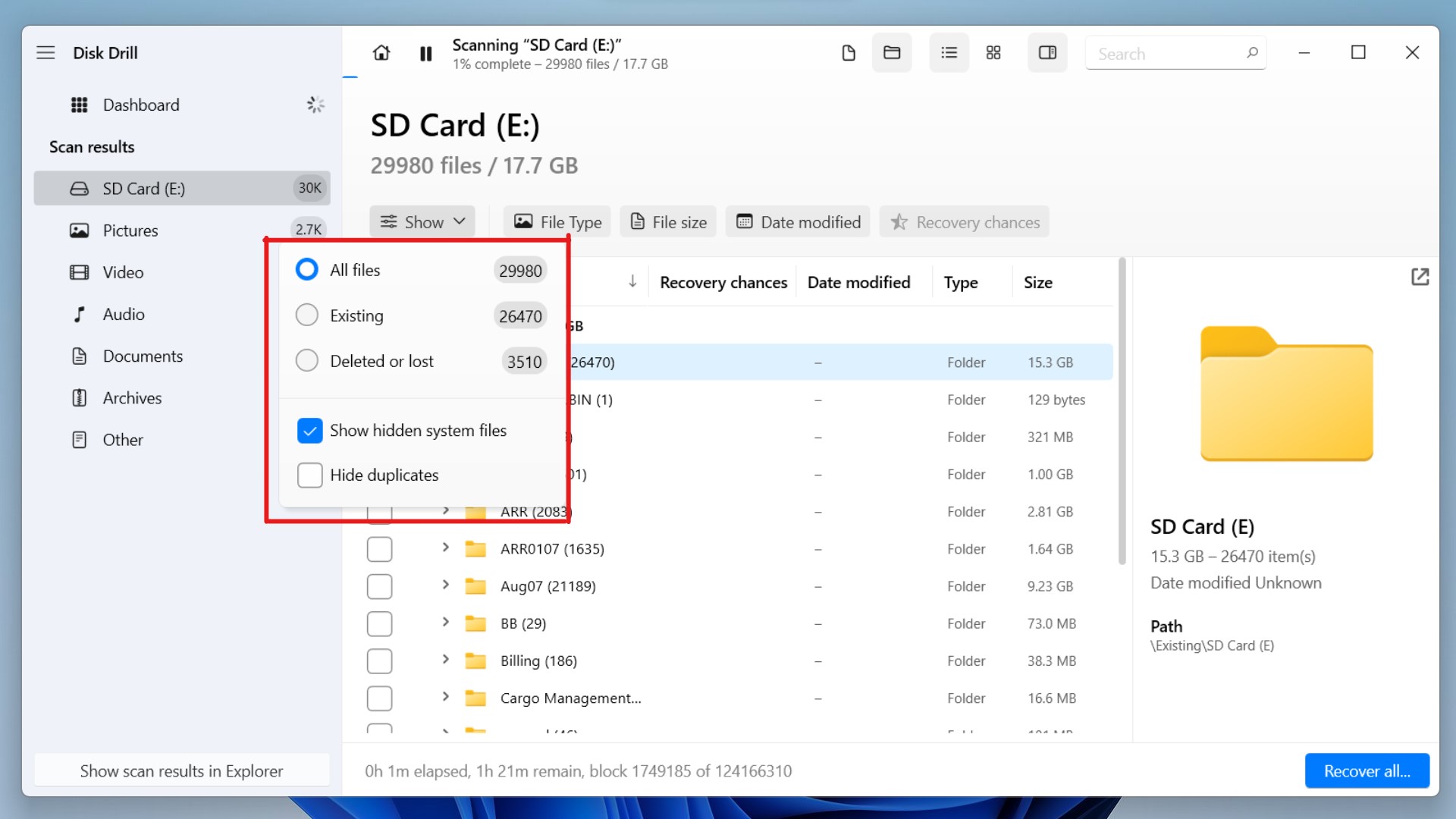Screen dimensions: 1456x819
Task: Select the Documents category icon
Action: pyautogui.click(x=80, y=356)
